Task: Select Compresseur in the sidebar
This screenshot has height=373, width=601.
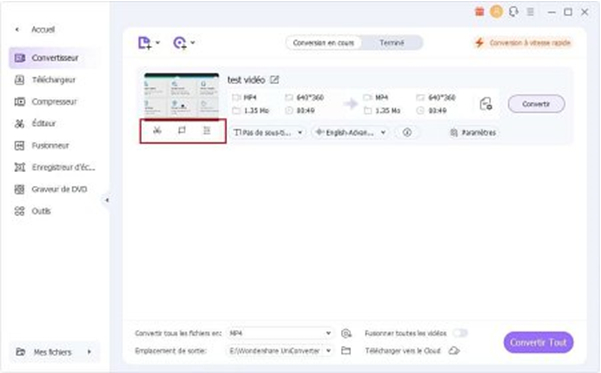Action: pyautogui.click(x=54, y=102)
